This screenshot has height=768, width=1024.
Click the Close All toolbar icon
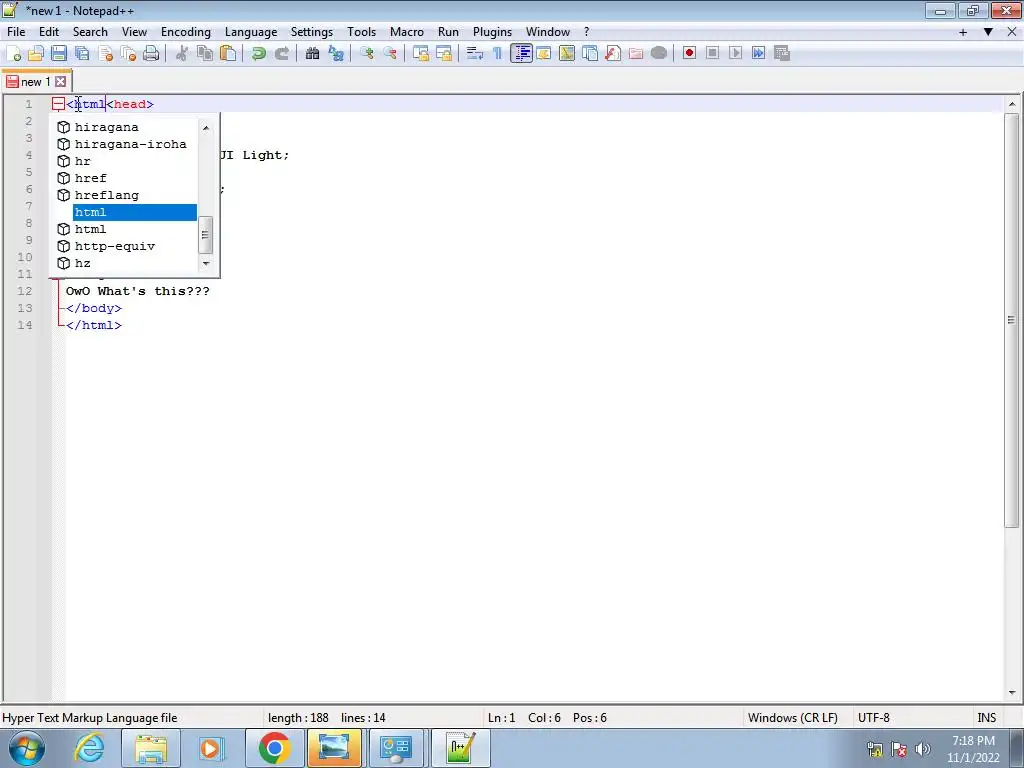[x=128, y=54]
